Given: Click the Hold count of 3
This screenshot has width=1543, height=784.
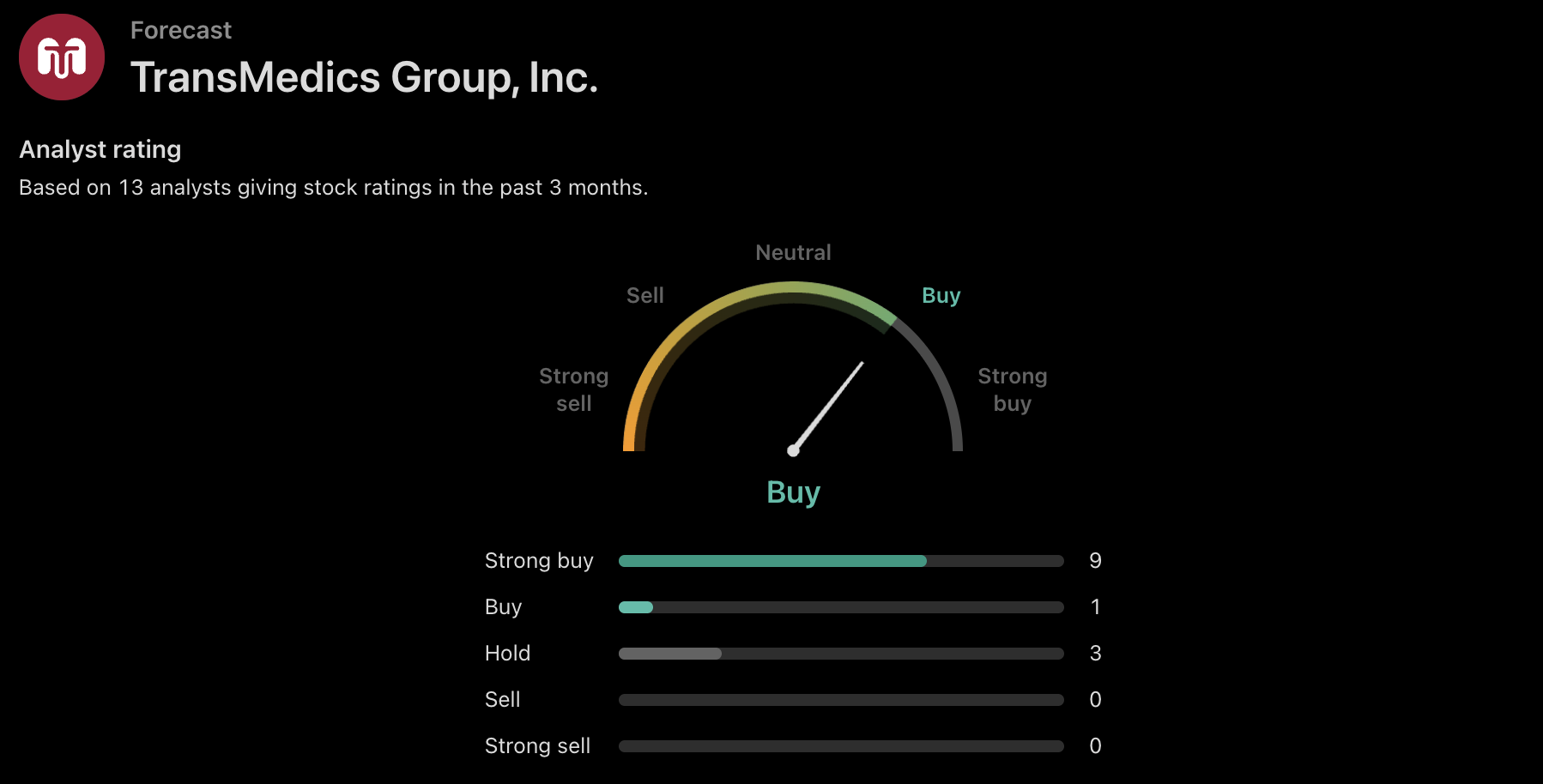Looking at the screenshot, I should pos(1095,654).
